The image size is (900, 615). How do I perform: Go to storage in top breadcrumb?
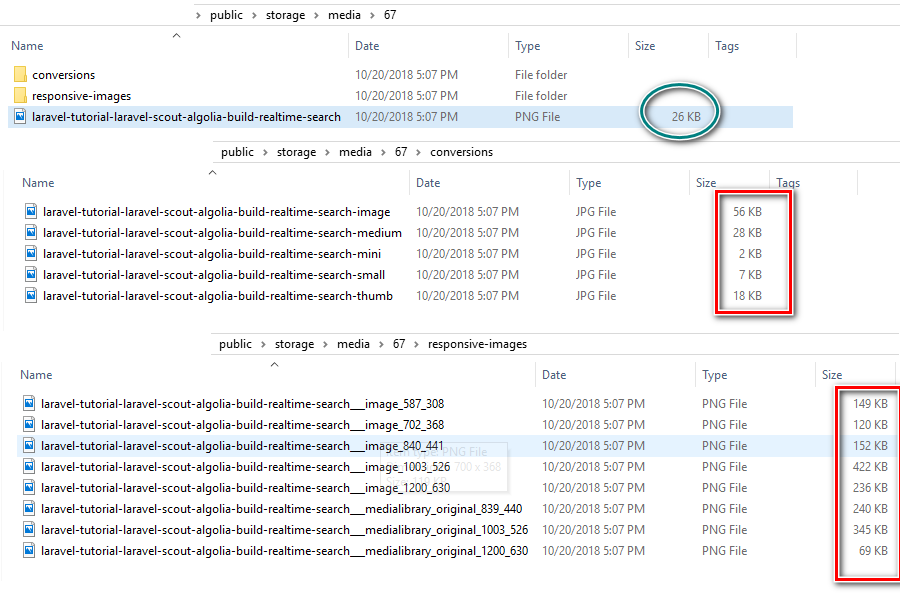click(x=285, y=16)
